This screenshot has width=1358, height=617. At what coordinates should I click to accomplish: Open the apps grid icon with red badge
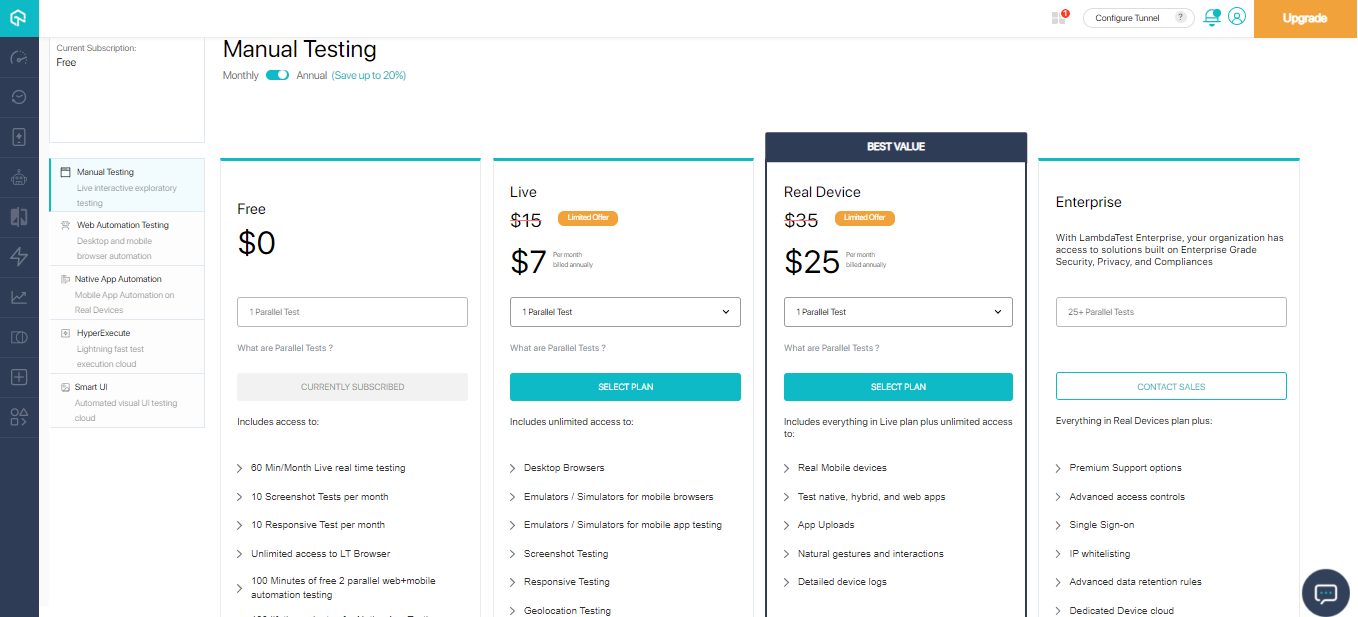coord(1059,17)
